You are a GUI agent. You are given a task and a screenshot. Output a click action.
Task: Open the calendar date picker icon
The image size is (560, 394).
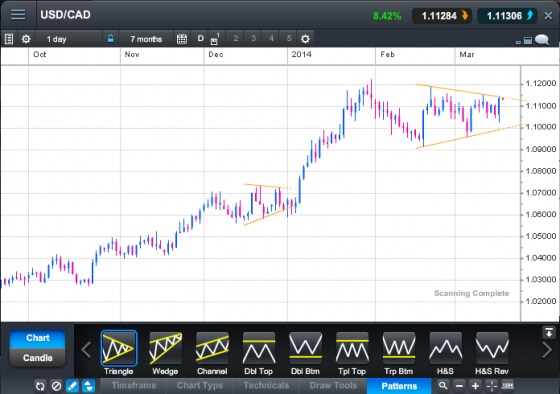(182, 39)
